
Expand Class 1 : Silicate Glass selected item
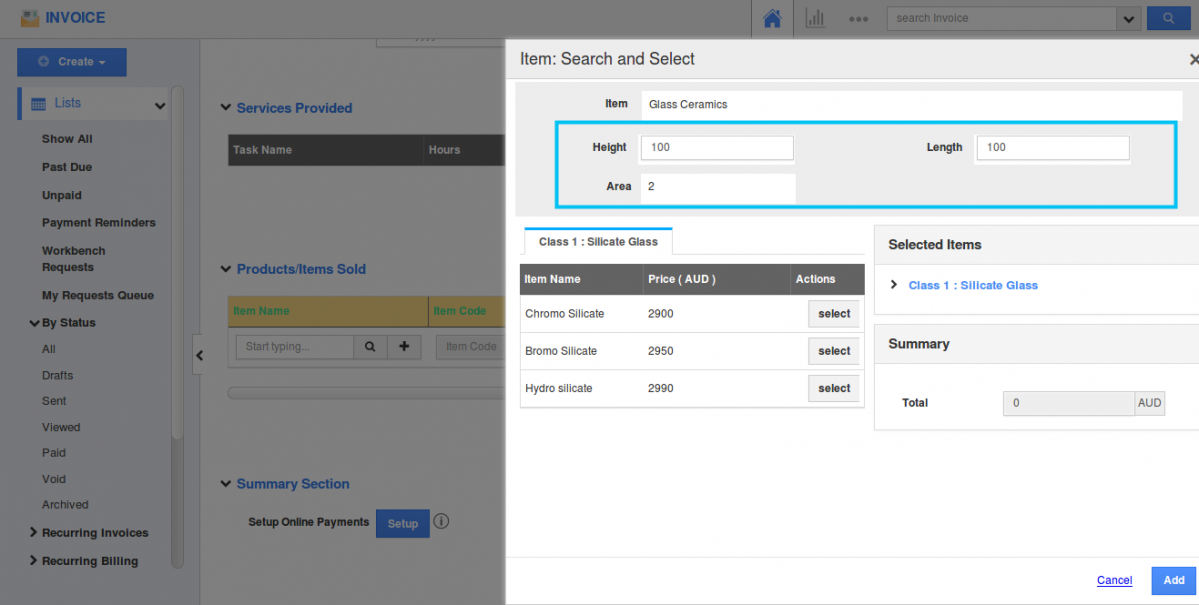[893, 285]
